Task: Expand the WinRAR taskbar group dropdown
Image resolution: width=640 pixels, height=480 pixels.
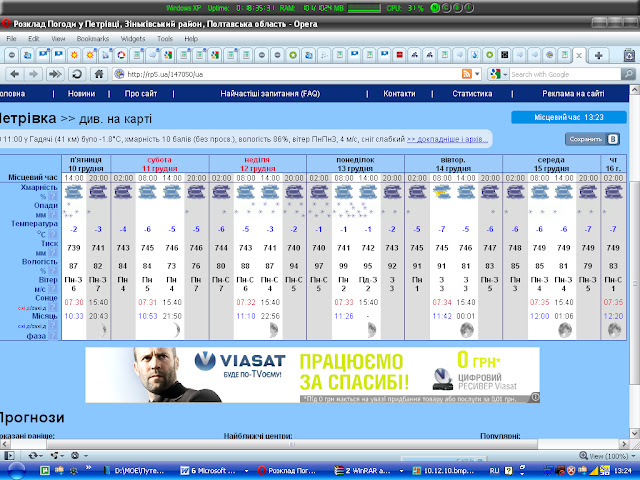Action: 401,471
